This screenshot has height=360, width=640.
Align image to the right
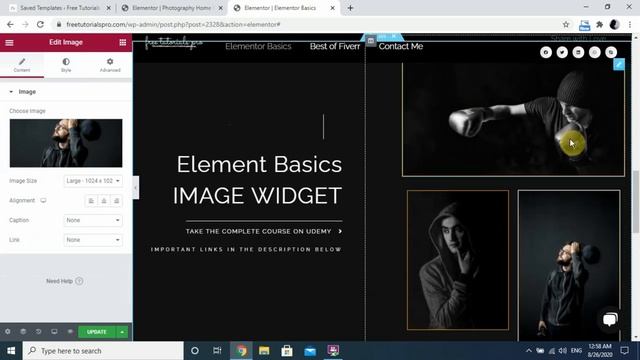pyautogui.click(x=116, y=201)
